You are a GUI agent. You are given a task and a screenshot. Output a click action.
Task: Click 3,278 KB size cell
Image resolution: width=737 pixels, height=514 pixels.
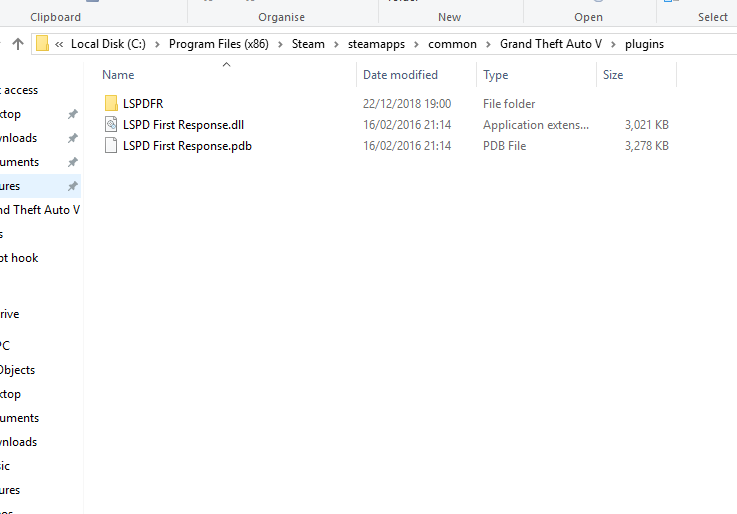[x=647, y=146]
